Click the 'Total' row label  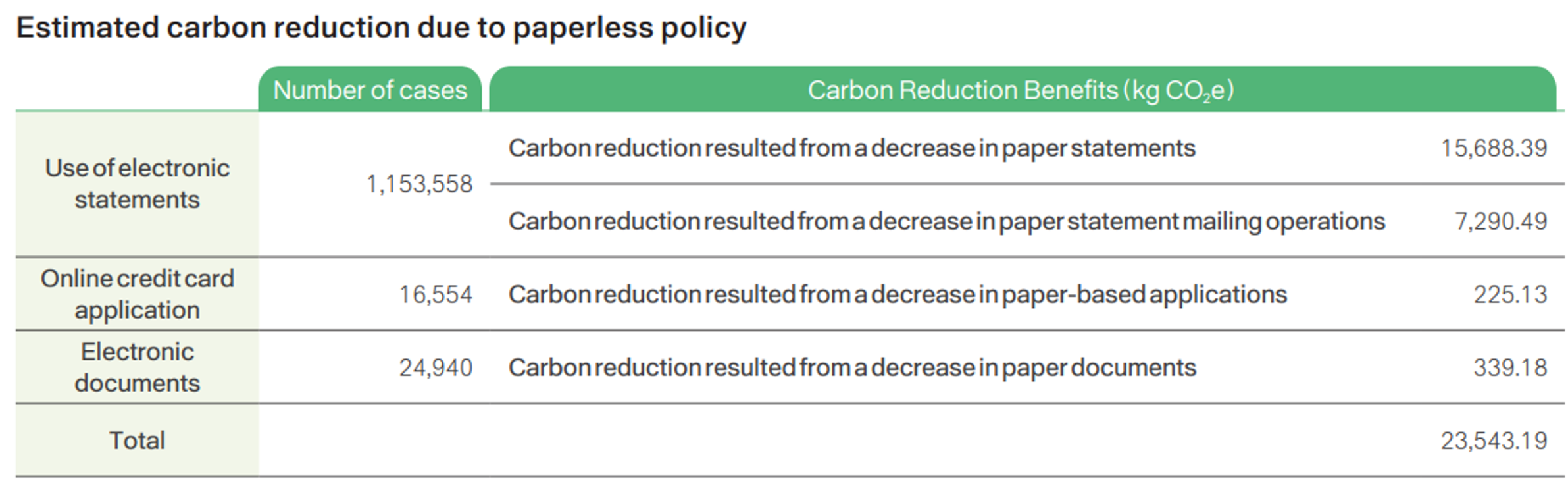click(137, 441)
